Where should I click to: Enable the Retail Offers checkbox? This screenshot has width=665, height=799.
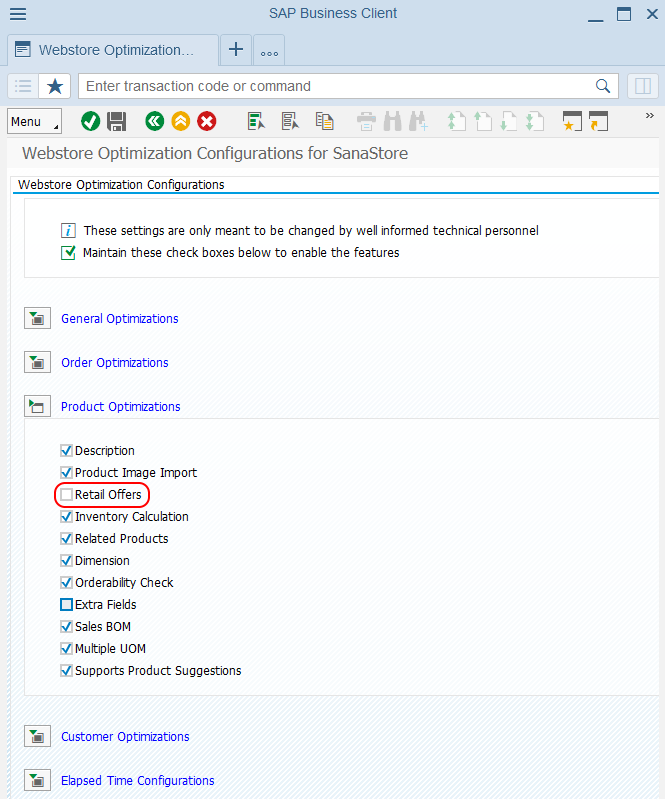pos(66,494)
